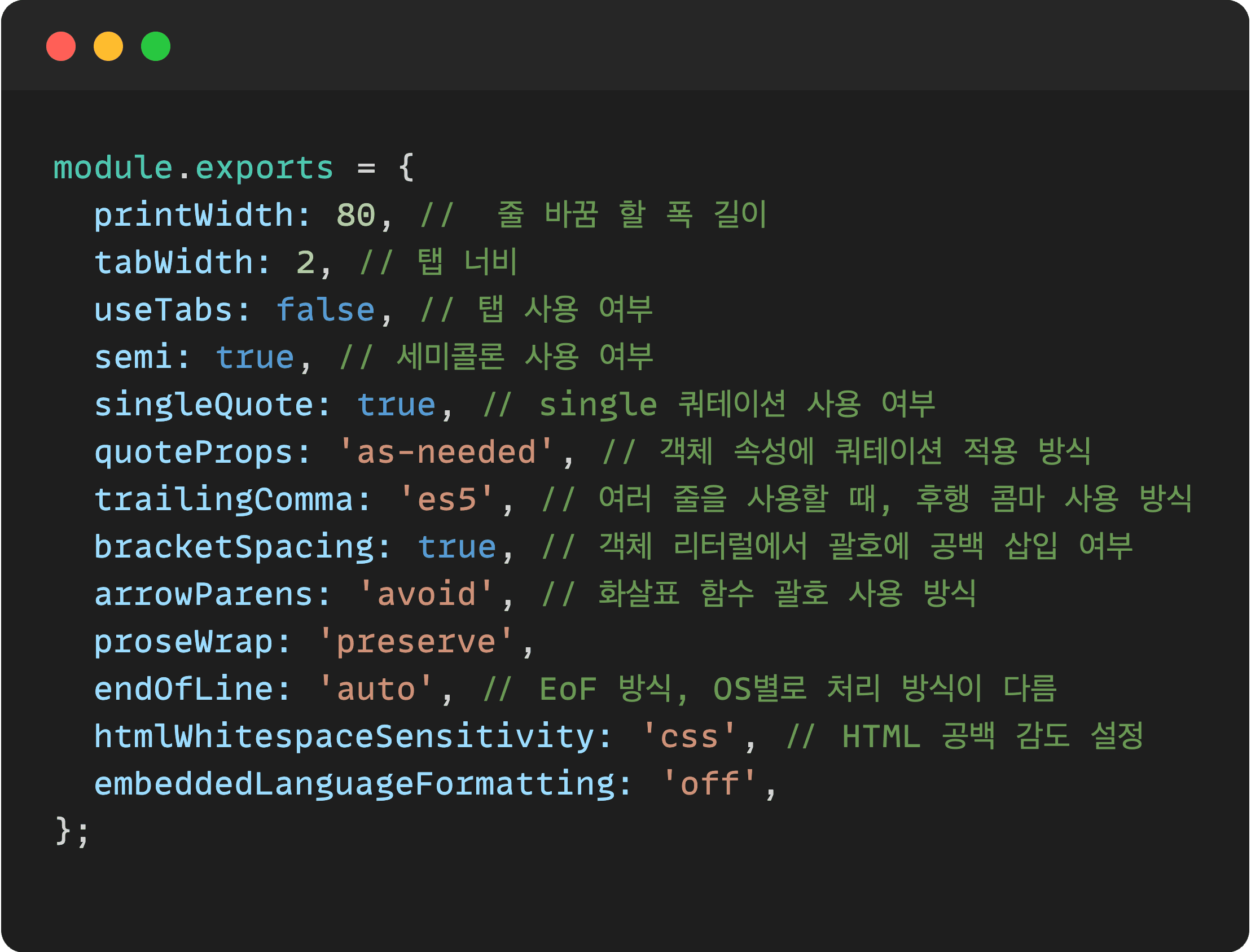Viewport: 1251px width, 952px height.
Task: Click the htmlWhitespaceSensitivity property name
Action: click(x=344, y=737)
